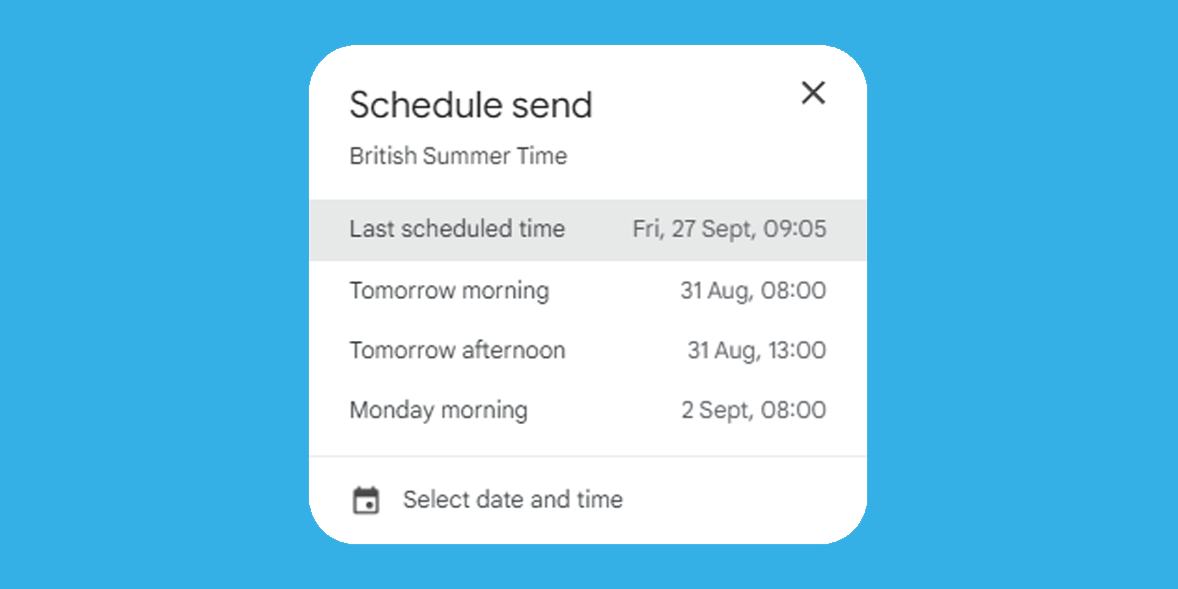Schedule email for 13:00 tomorrow

(x=587, y=351)
